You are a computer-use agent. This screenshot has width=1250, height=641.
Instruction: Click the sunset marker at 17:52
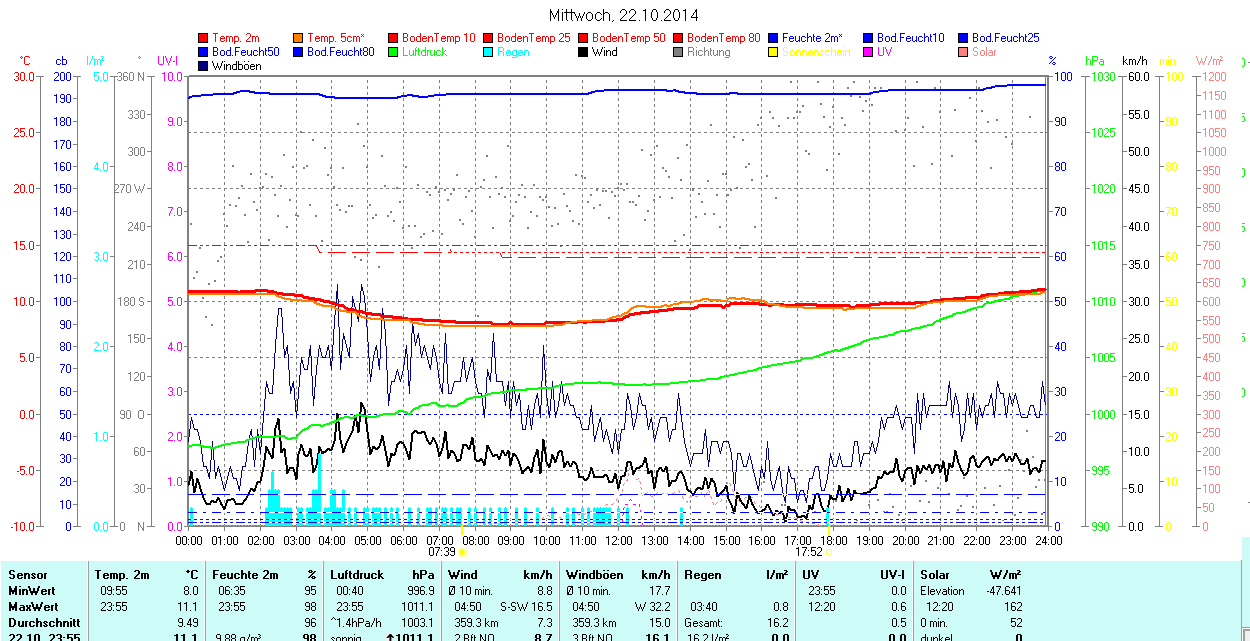pos(829,551)
